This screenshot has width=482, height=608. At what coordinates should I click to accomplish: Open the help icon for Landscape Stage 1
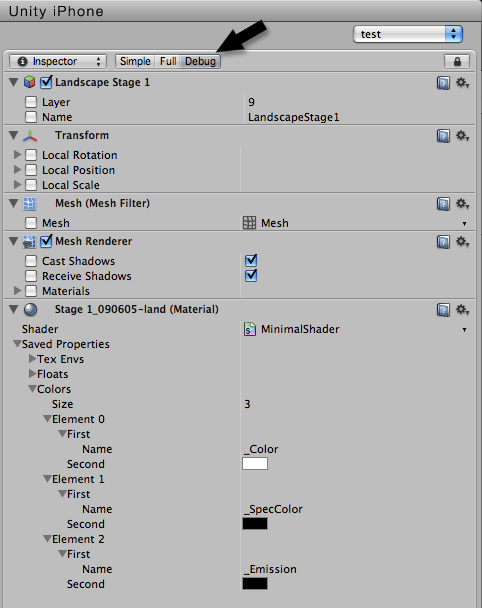(x=443, y=83)
